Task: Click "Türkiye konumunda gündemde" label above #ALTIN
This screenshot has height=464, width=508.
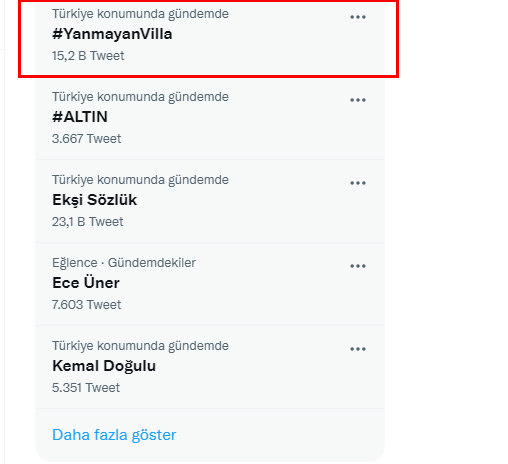Action: [x=140, y=97]
